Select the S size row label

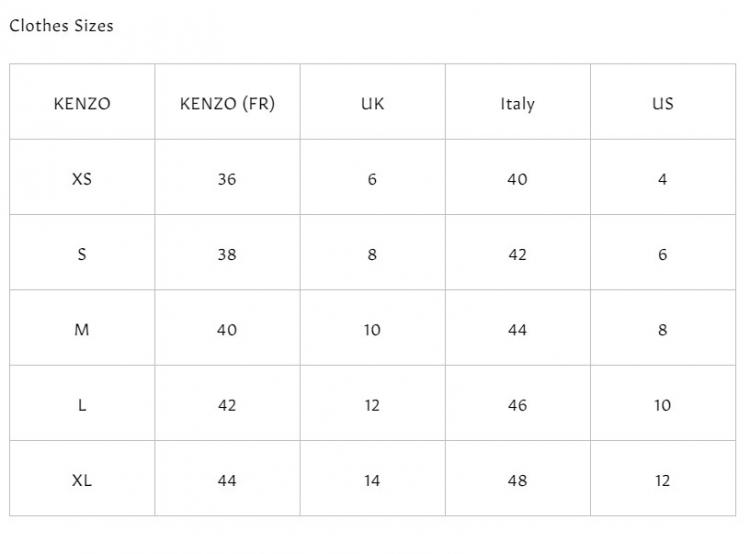click(82, 254)
